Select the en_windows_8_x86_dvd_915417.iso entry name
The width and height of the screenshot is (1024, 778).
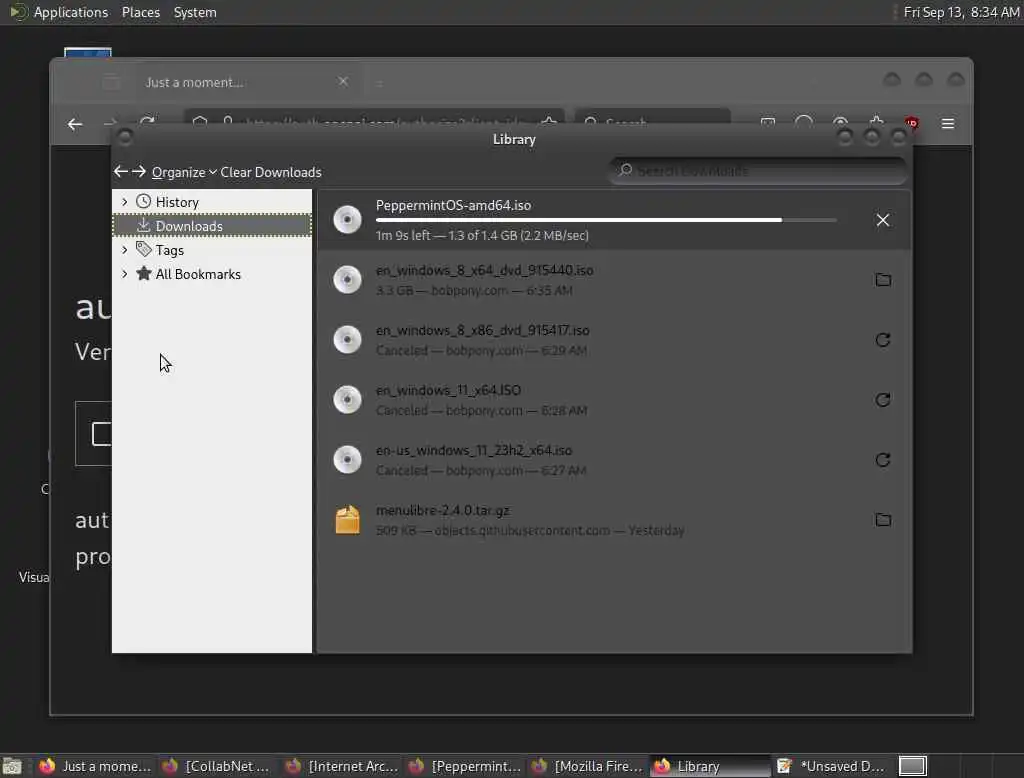(x=483, y=330)
